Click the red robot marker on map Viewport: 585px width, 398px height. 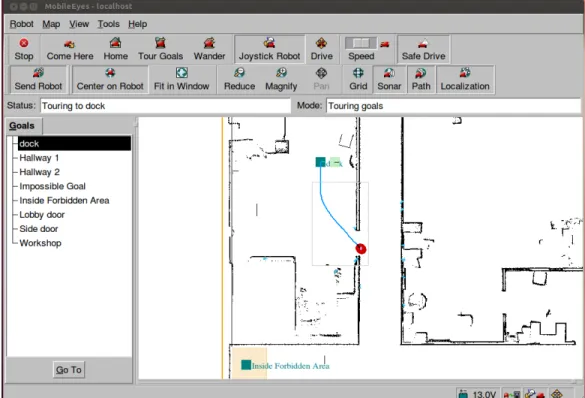point(360,249)
